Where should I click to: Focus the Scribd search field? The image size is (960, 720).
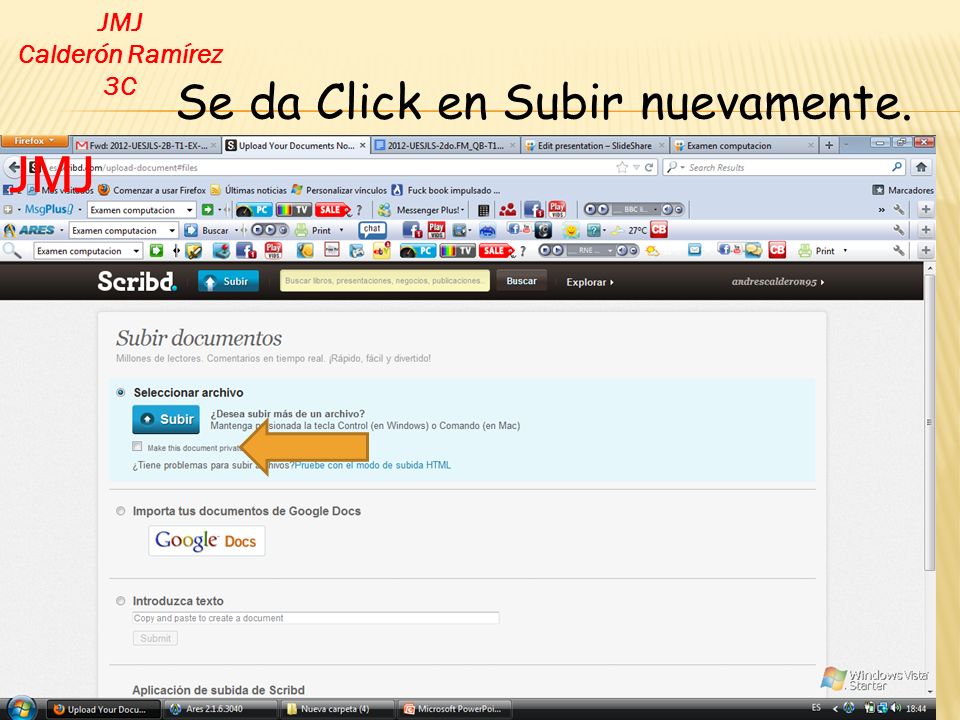[384, 281]
